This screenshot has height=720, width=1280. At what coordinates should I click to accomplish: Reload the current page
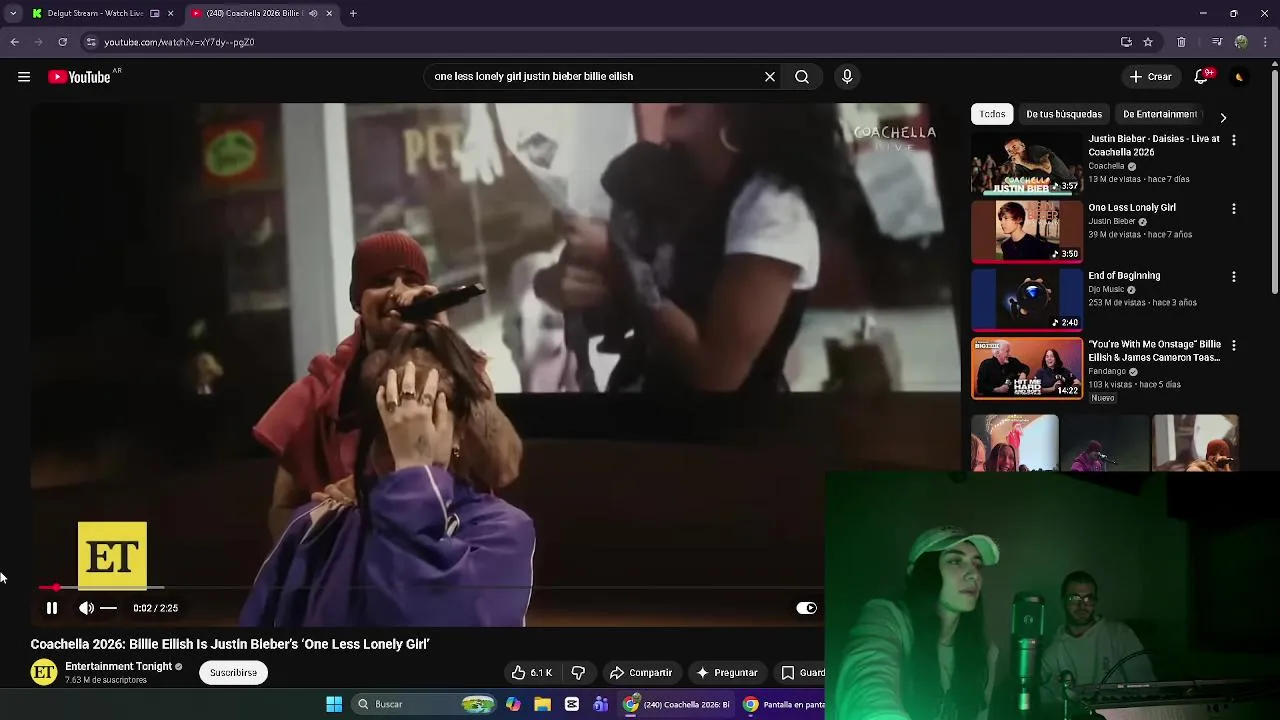coord(62,42)
